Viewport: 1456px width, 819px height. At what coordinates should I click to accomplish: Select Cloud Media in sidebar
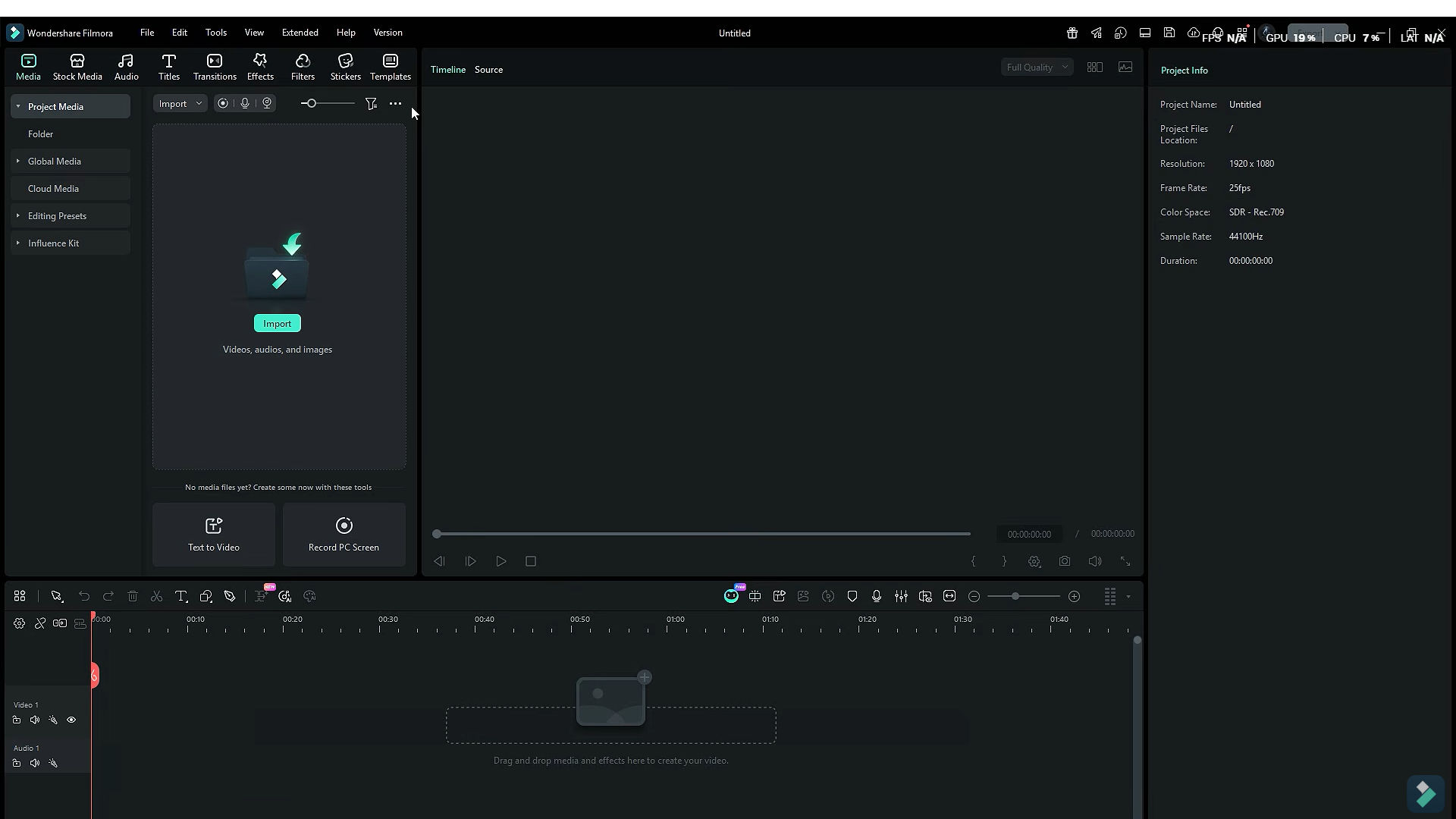point(71,189)
